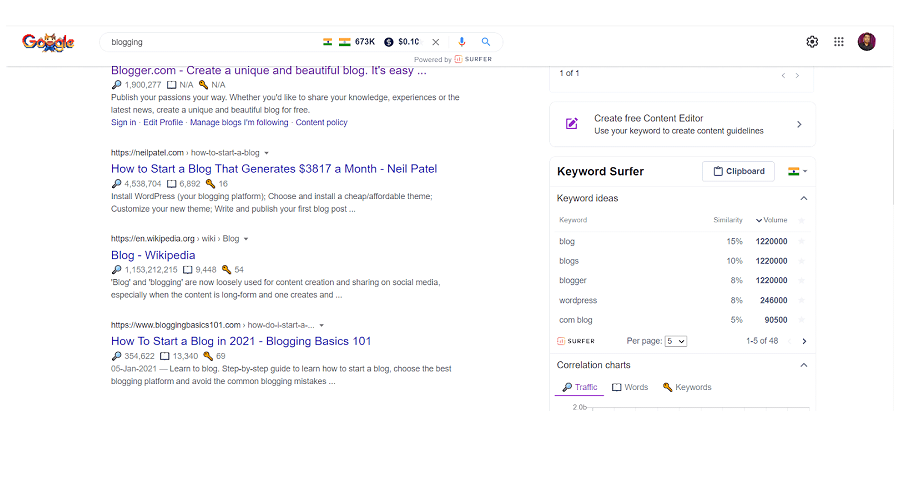Click traffic icon under Neil Patel result
924x485 pixels.
(116, 184)
